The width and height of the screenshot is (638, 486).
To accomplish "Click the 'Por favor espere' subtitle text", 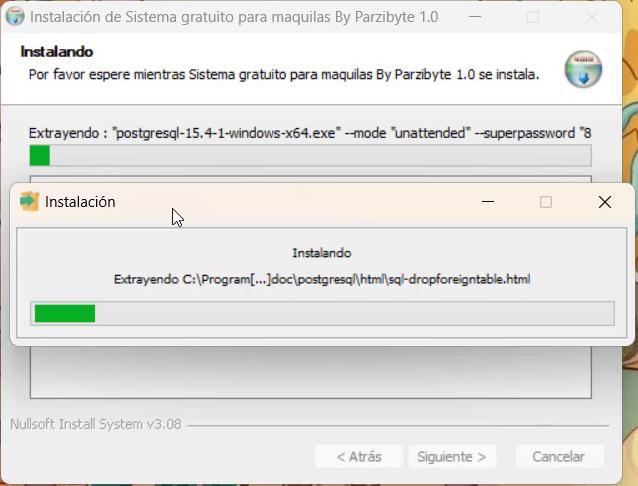I will point(284,75).
